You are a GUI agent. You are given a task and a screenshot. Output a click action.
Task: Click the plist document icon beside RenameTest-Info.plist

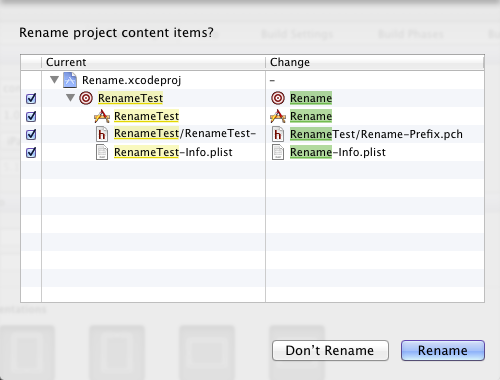pos(102,152)
